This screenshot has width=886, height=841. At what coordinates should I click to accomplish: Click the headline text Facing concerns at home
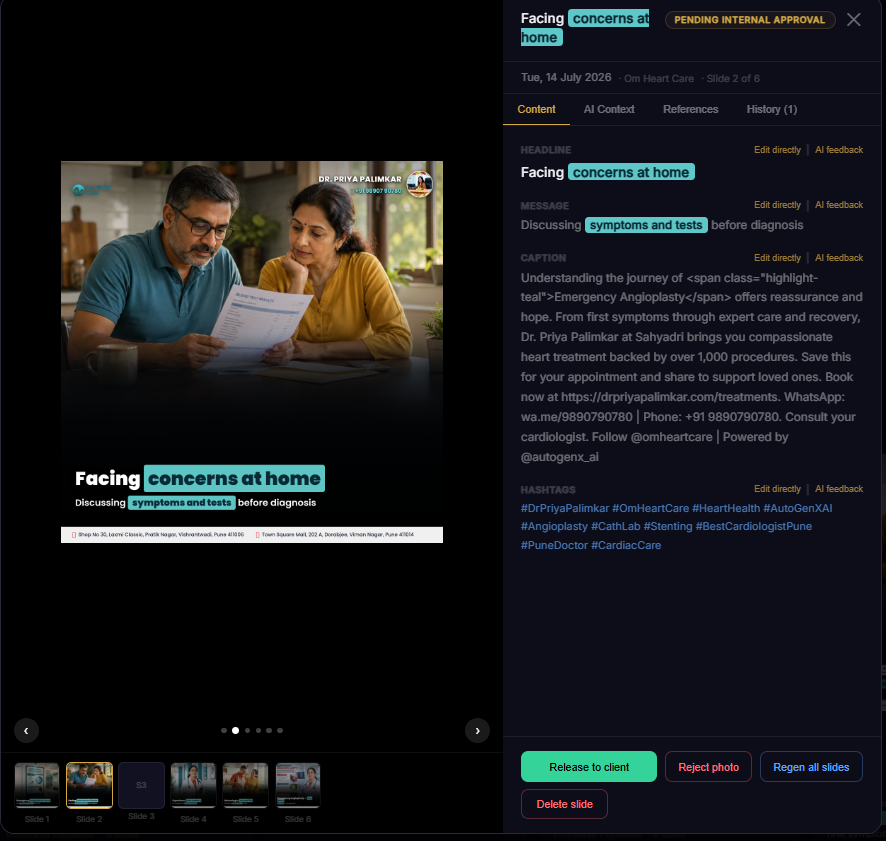point(607,172)
